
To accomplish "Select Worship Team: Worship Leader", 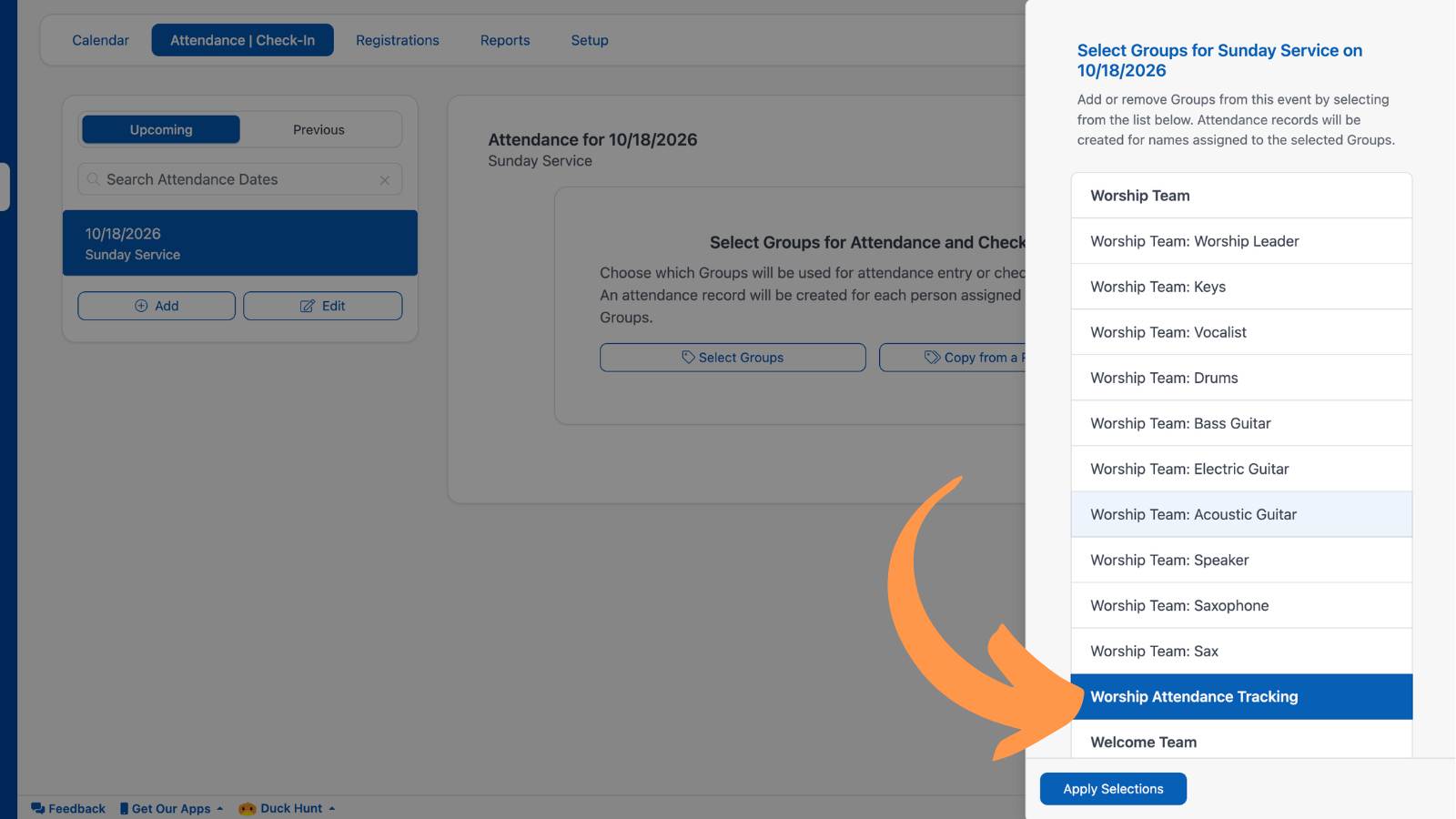I will tap(1241, 241).
